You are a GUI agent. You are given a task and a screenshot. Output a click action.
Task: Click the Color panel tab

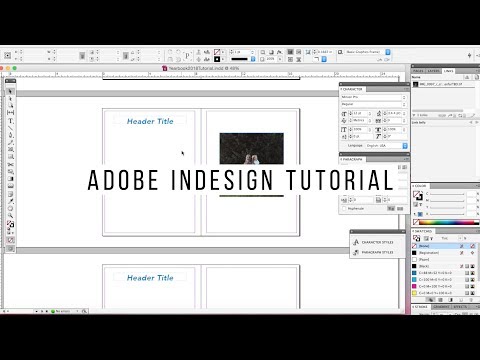click(420, 186)
